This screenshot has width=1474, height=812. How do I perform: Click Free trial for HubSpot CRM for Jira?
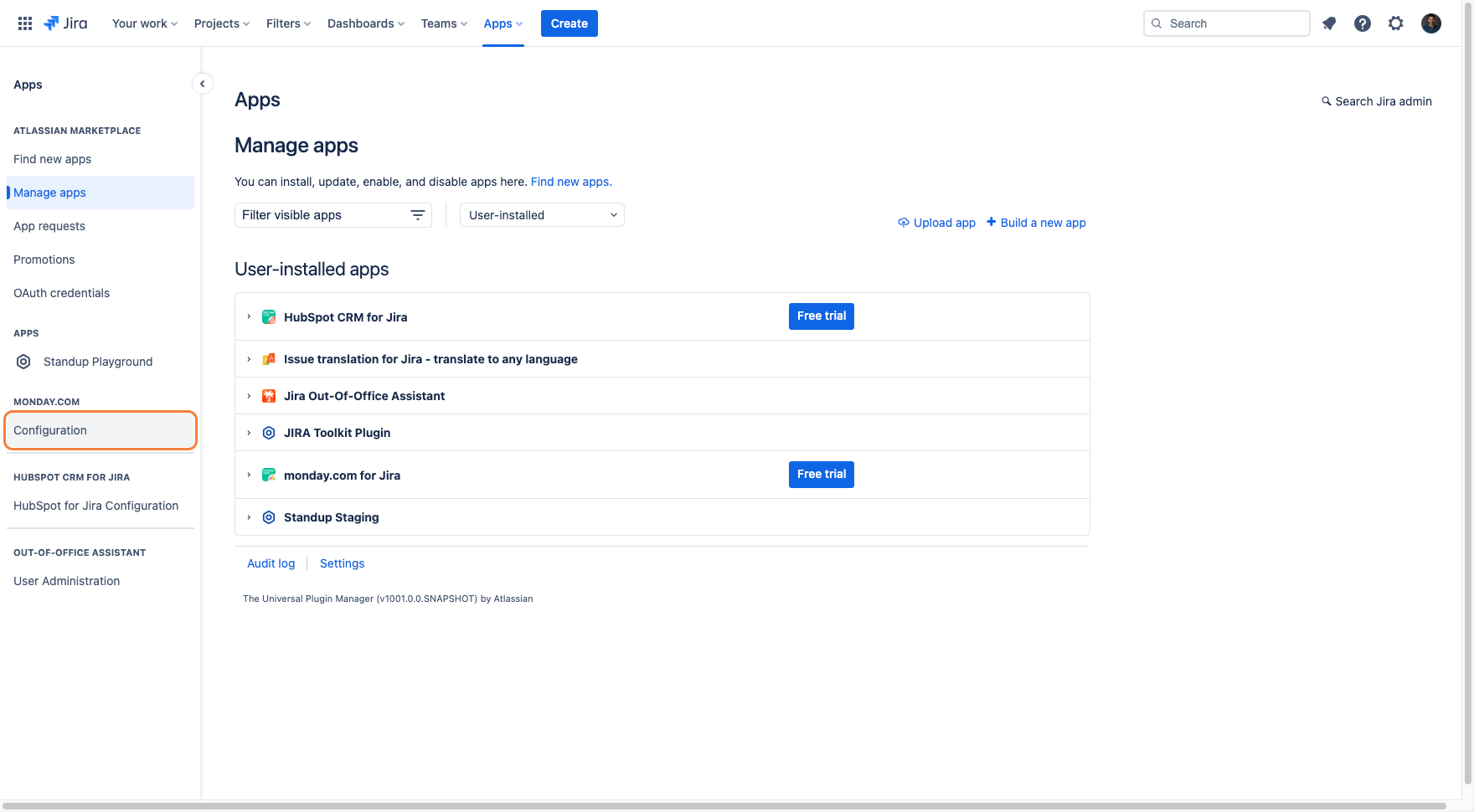822,316
